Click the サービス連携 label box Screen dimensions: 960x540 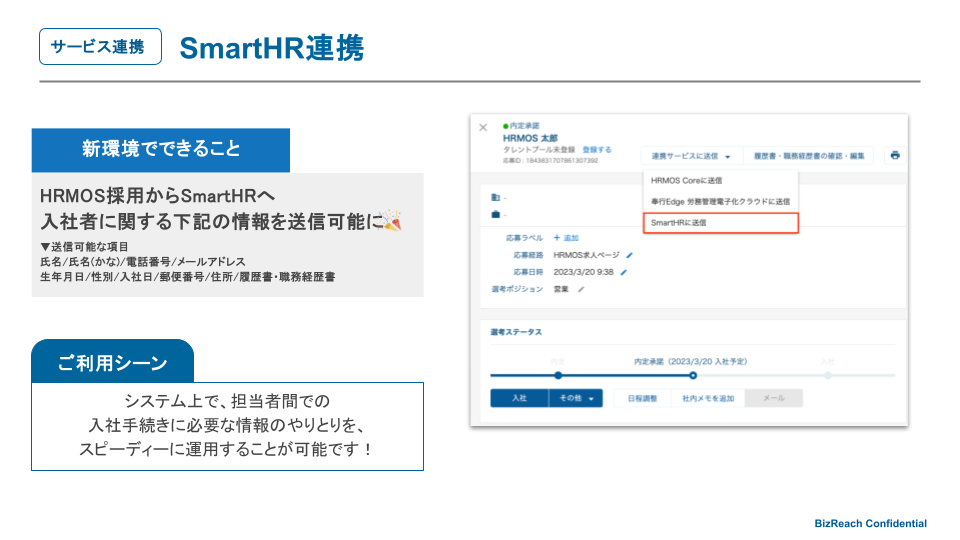(x=100, y=47)
